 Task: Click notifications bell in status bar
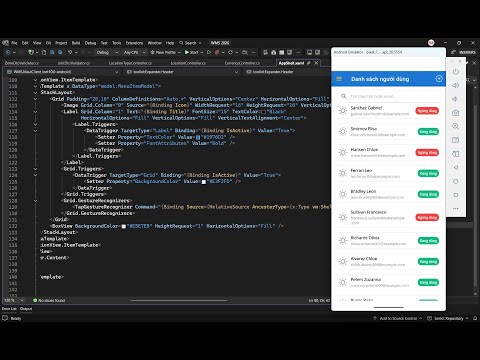475,318
